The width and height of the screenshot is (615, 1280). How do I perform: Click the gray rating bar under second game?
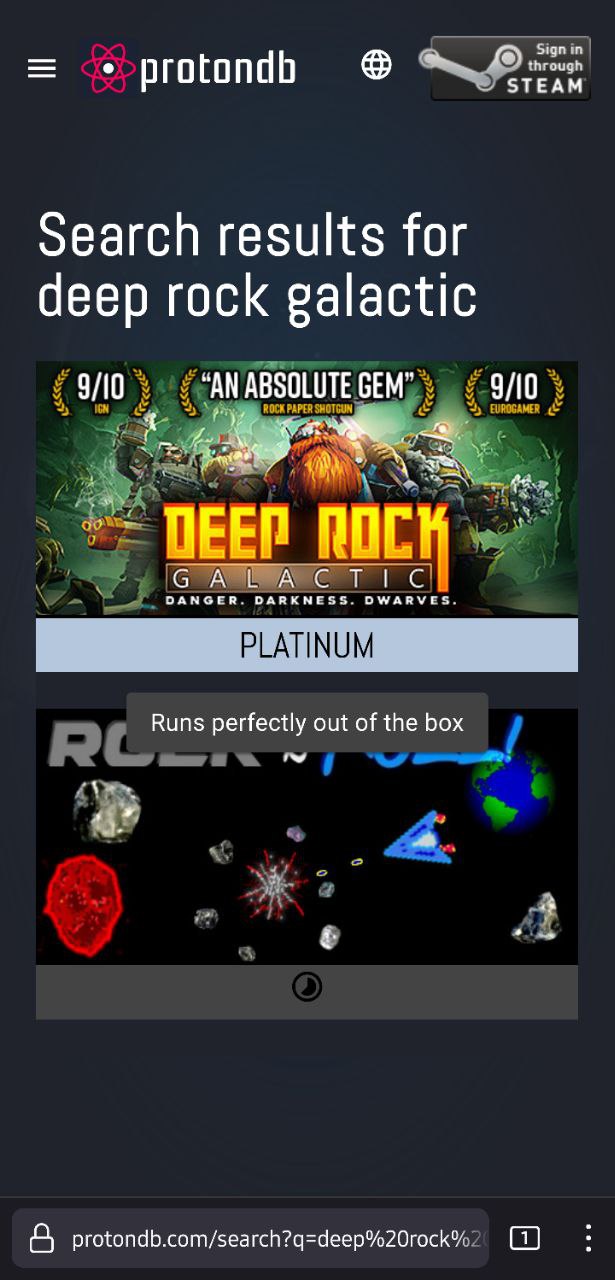coord(307,992)
